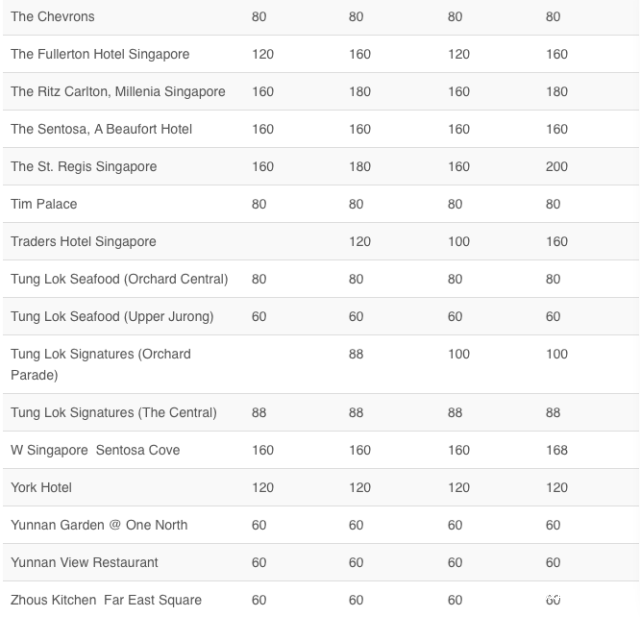Select Zhous Kitchen Far East Square
This screenshot has width=640, height=617.
[105, 600]
